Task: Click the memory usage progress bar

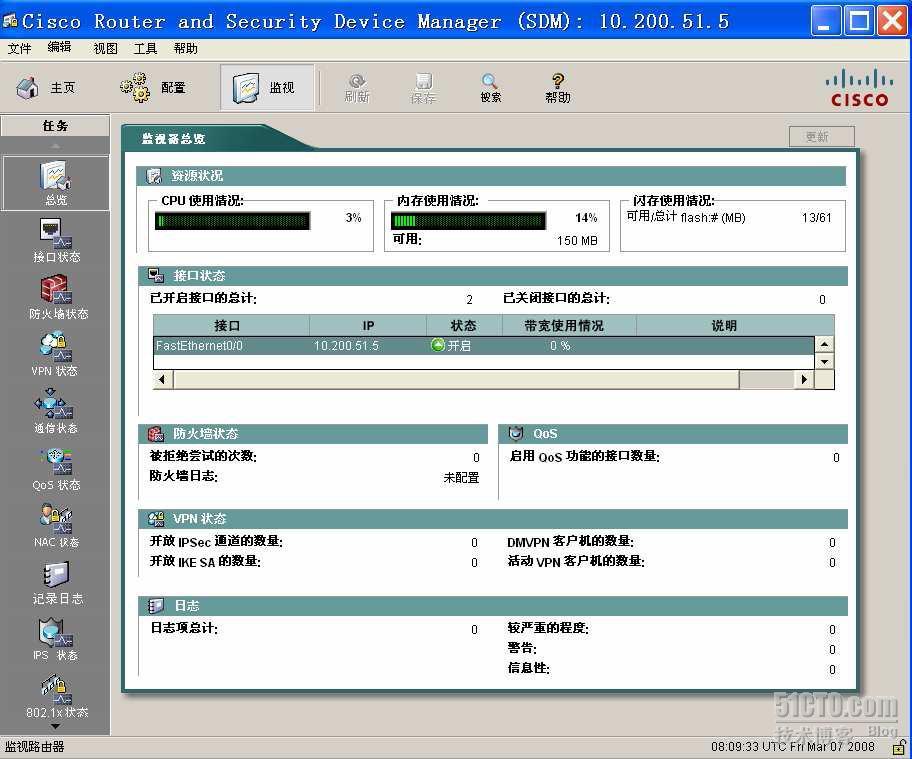Action: (x=468, y=220)
